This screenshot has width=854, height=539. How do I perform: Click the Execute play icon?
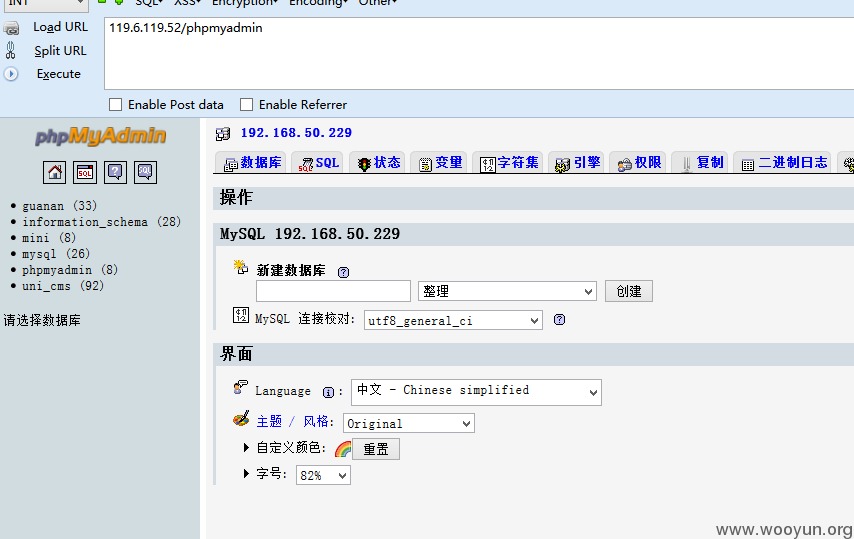[11, 74]
